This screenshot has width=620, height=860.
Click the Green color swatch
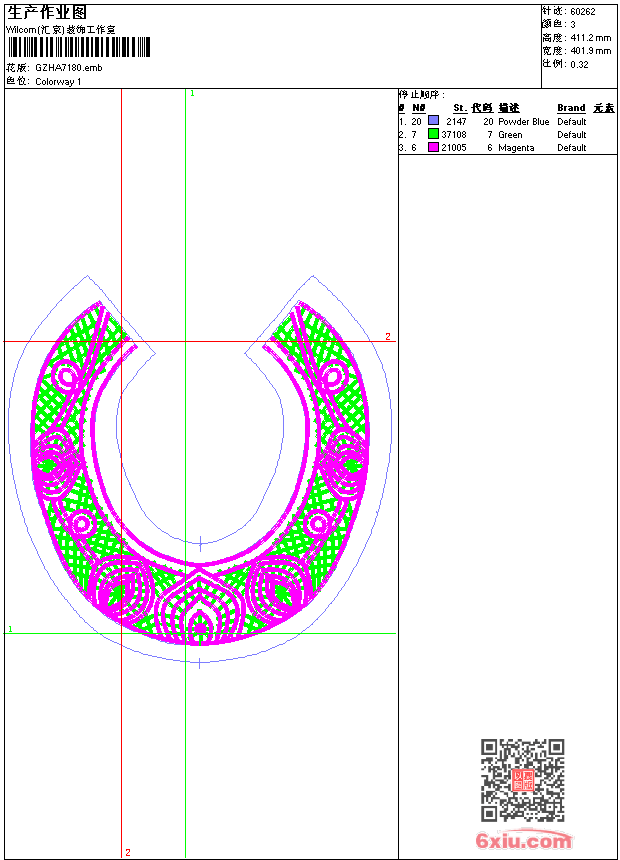click(433, 133)
